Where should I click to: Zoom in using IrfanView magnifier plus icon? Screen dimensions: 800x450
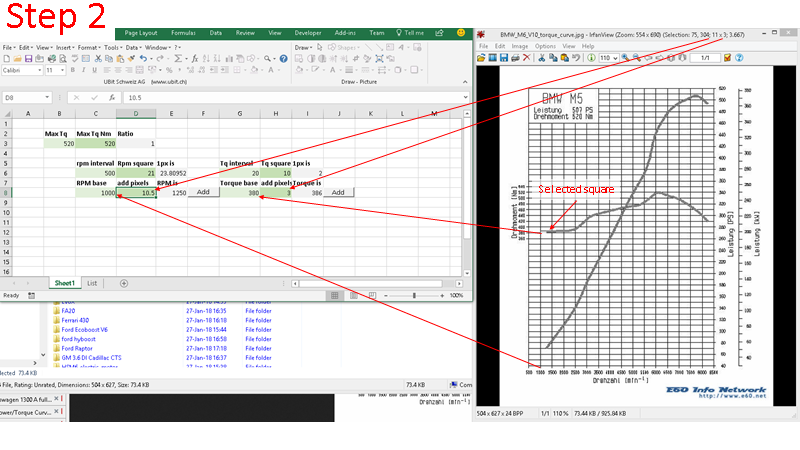[x=625, y=58]
